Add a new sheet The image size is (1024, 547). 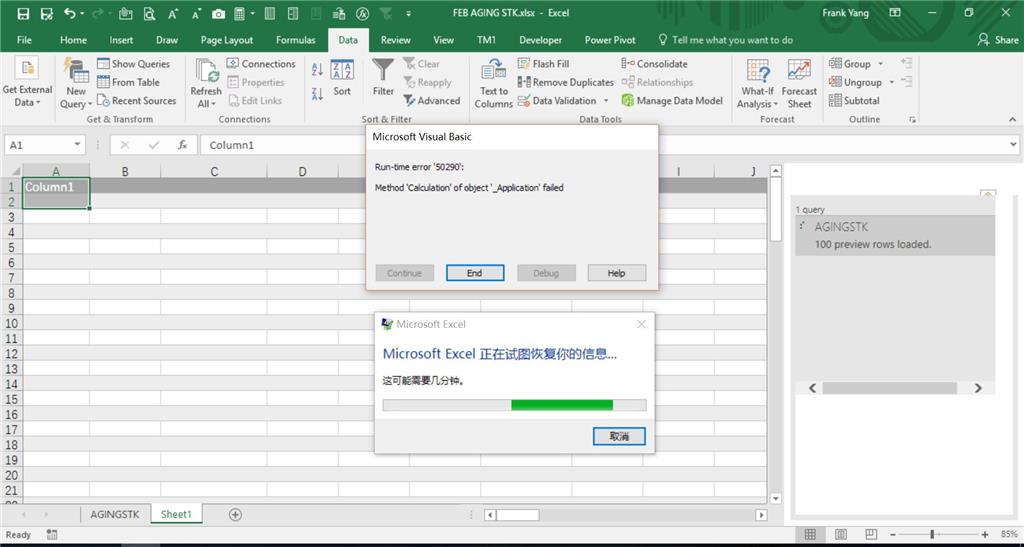(235, 514)
